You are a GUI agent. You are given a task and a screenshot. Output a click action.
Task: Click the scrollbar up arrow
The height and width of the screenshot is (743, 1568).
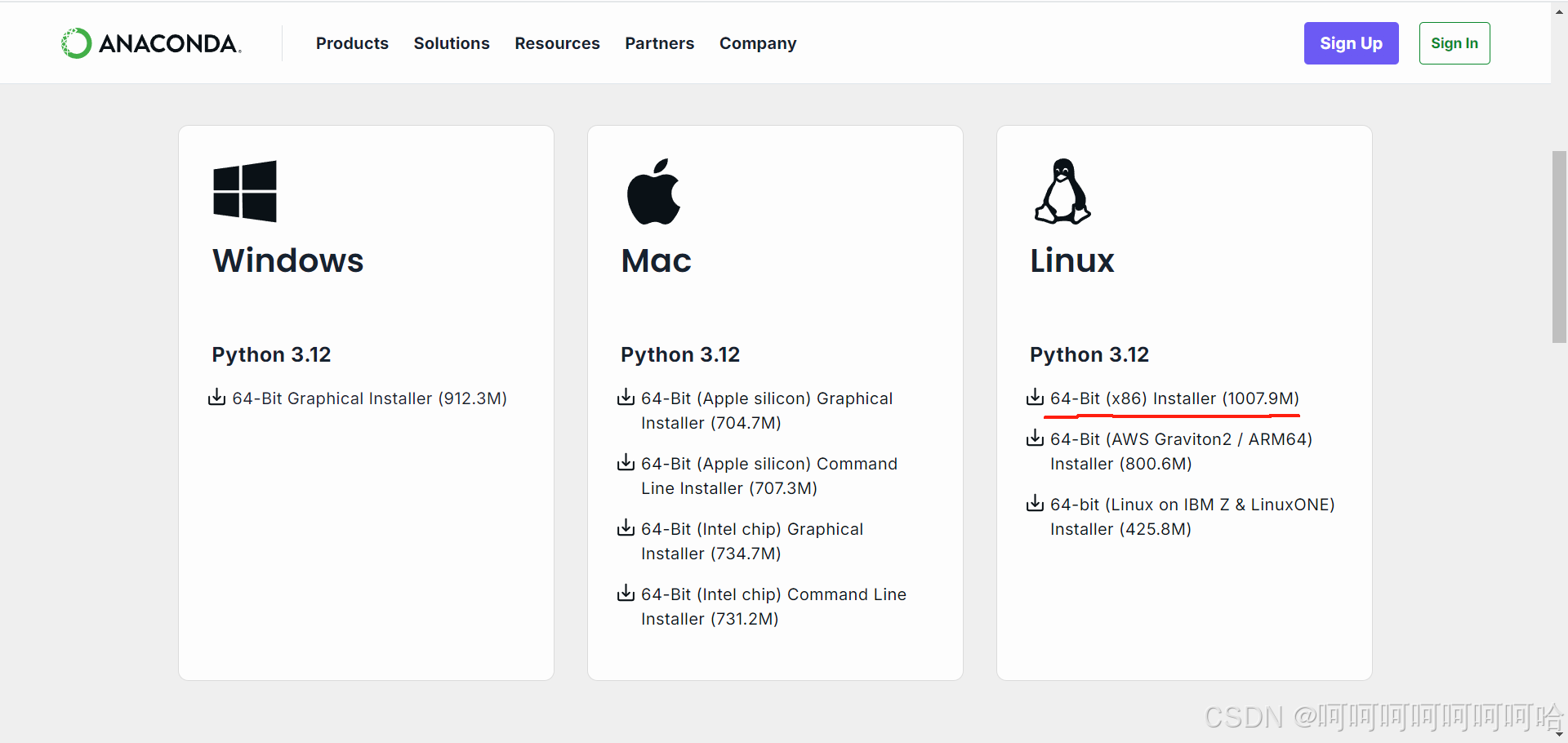pos(1559,11)
